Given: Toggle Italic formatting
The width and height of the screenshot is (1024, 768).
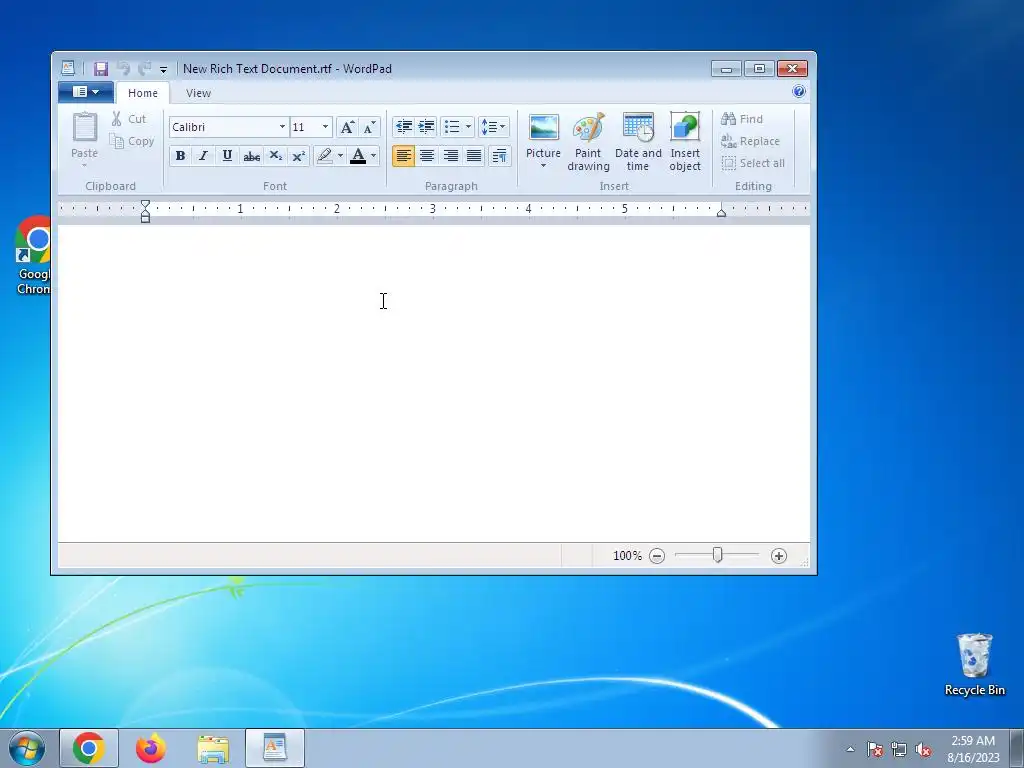Looking at the screenshot, I should pos(204,155).
